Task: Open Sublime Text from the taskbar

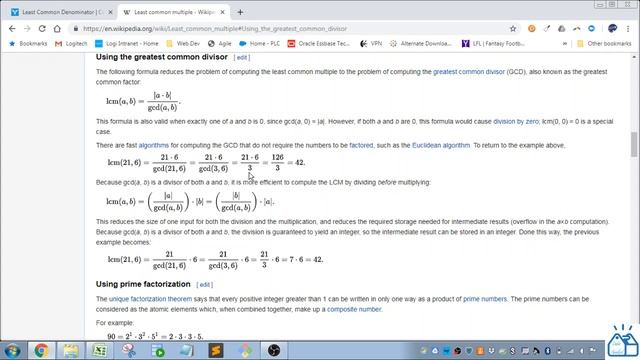Action: (216, 351)
